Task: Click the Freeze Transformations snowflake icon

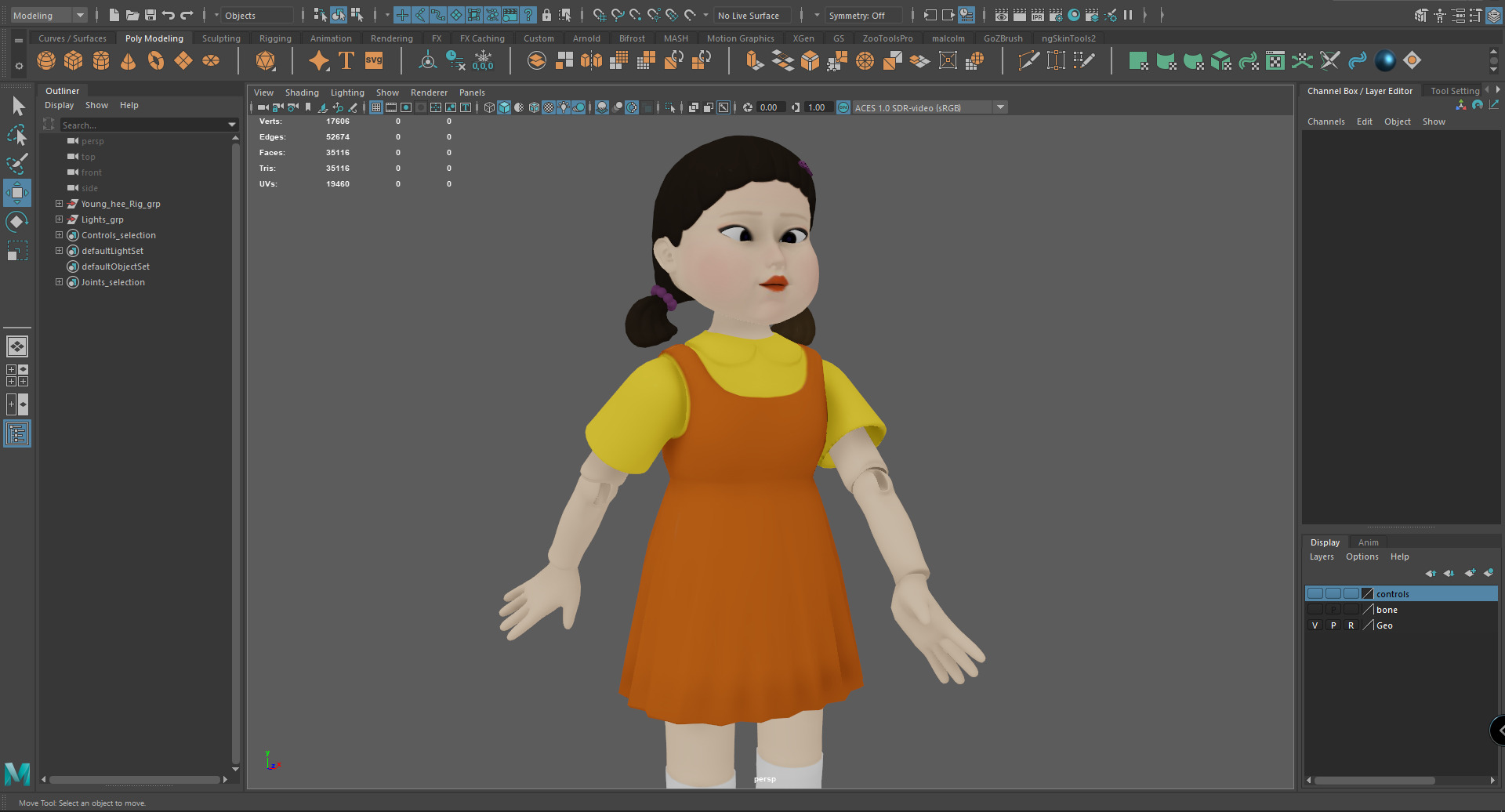Action: (x=483, y=60)
